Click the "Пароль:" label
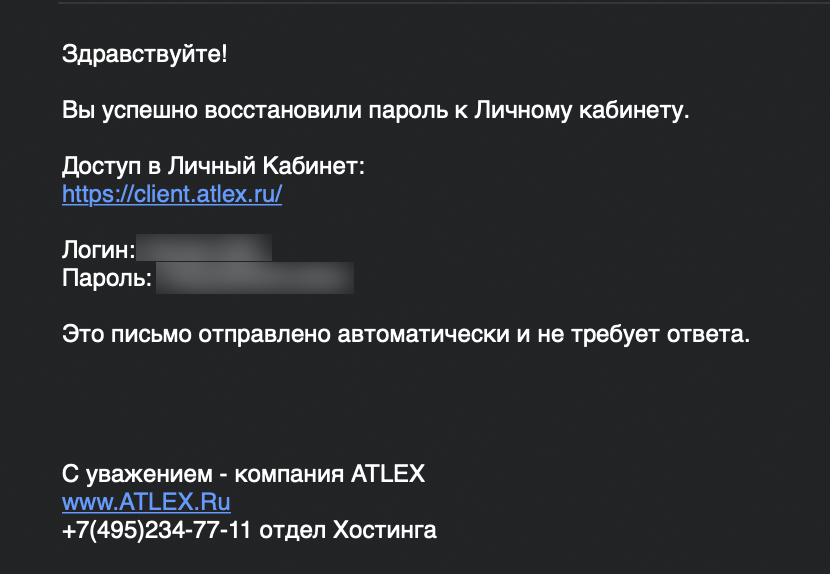830x574 pixels. pos(106,278)
